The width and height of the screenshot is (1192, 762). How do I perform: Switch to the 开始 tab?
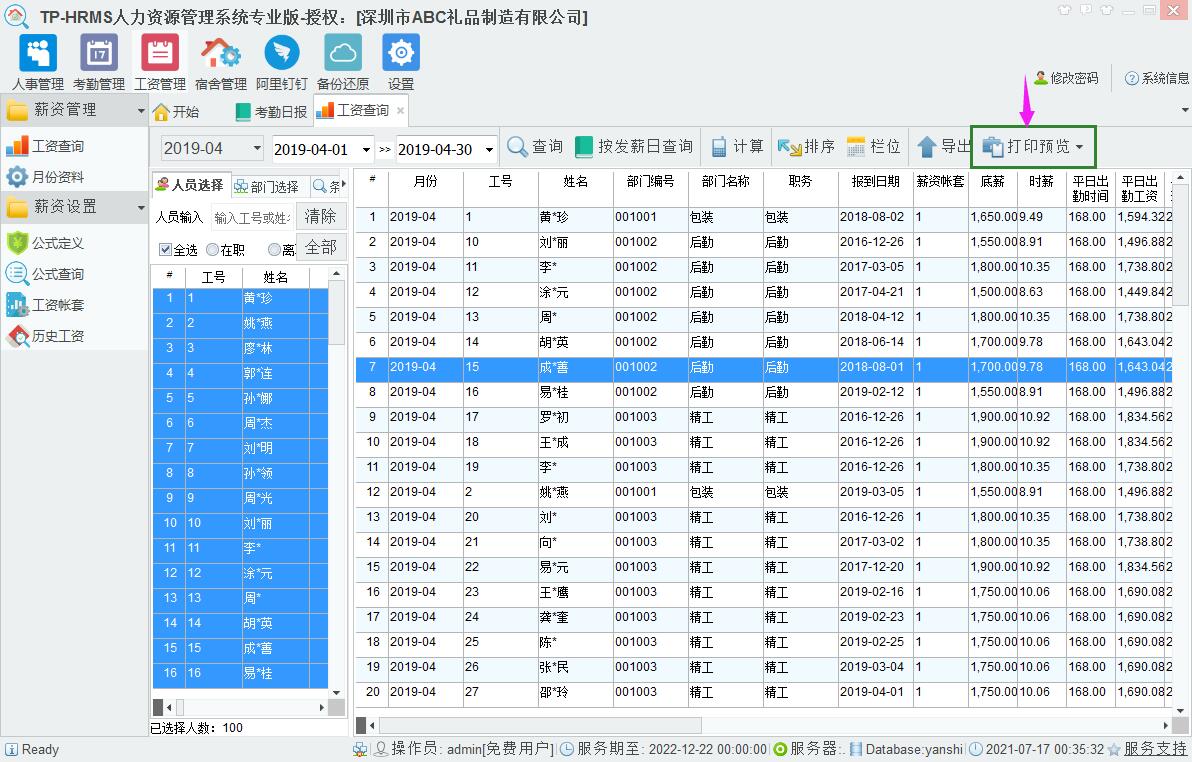coord(176,112)
